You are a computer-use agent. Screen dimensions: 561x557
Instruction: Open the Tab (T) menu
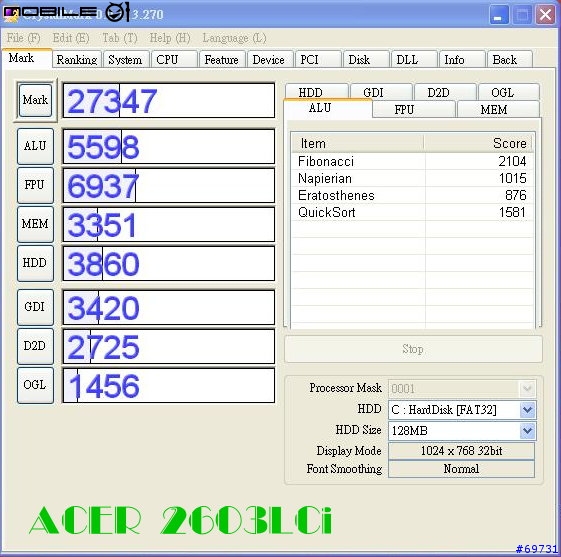tap(120, 38)
